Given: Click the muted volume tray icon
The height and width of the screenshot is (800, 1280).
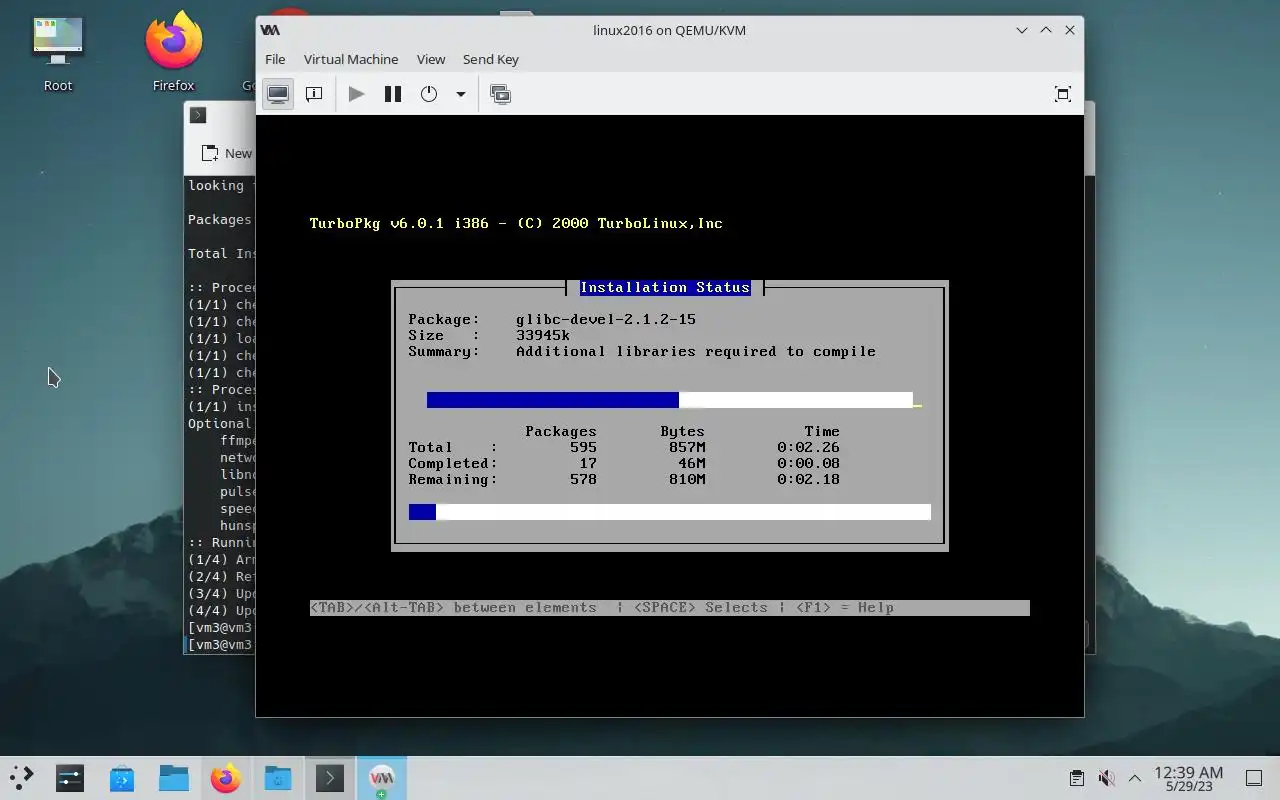Looking at the screenshot, I should tap(1106, 777).
